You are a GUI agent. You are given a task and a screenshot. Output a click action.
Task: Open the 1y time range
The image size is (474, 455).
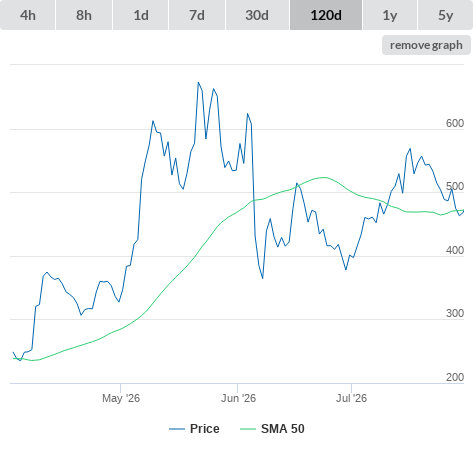pyautogui.click(x=390, y=15)
